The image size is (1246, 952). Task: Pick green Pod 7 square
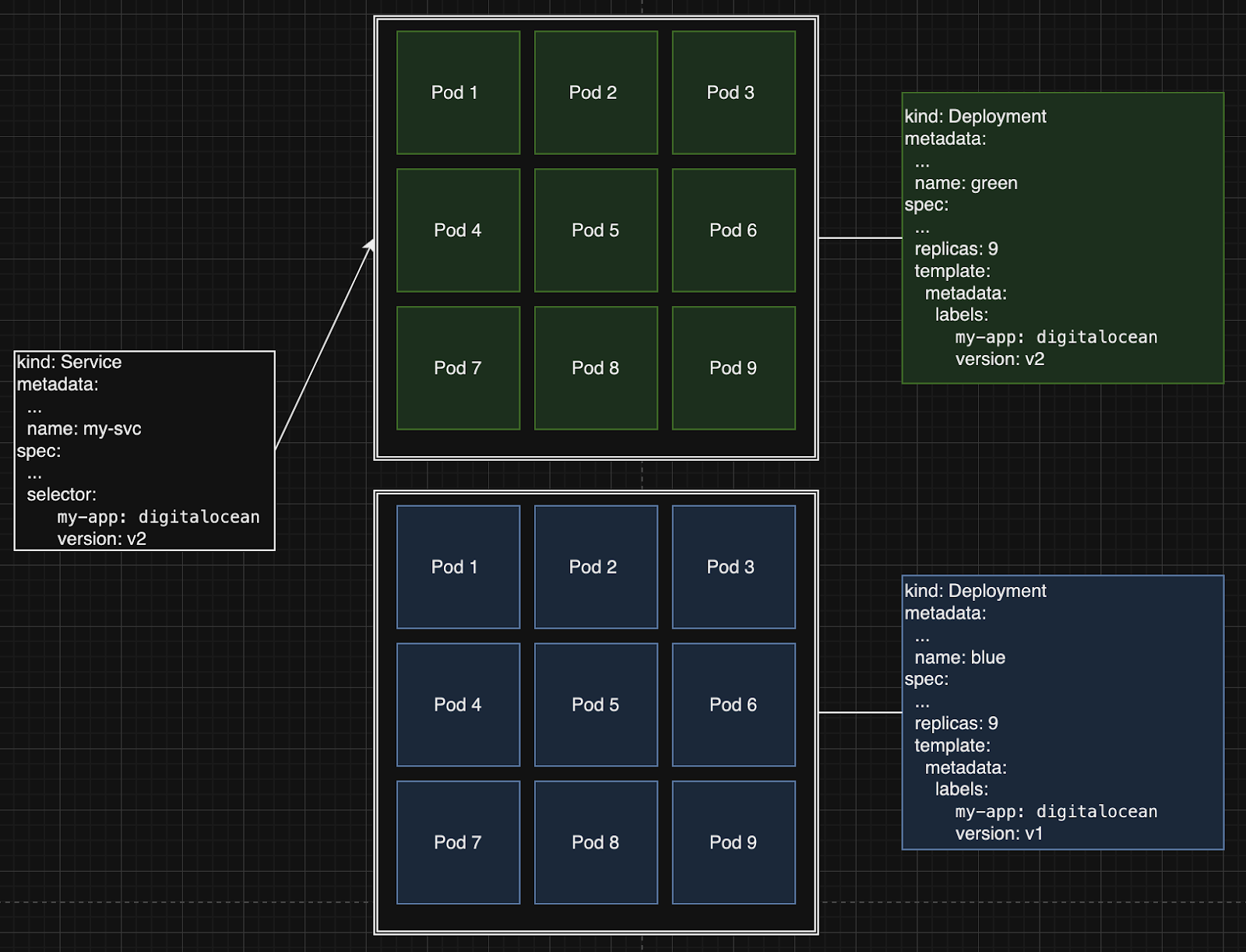458,368
